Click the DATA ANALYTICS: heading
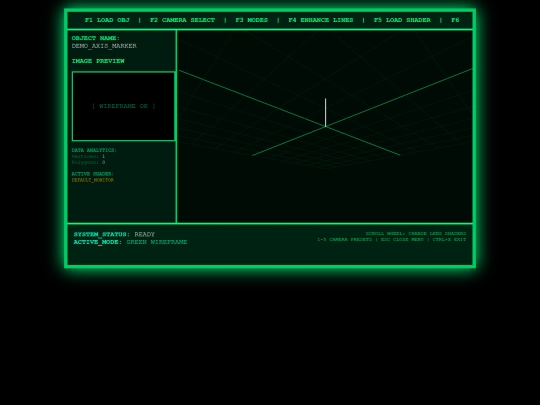This screenshot has height=405, width=540. click(x=94, y=150)
